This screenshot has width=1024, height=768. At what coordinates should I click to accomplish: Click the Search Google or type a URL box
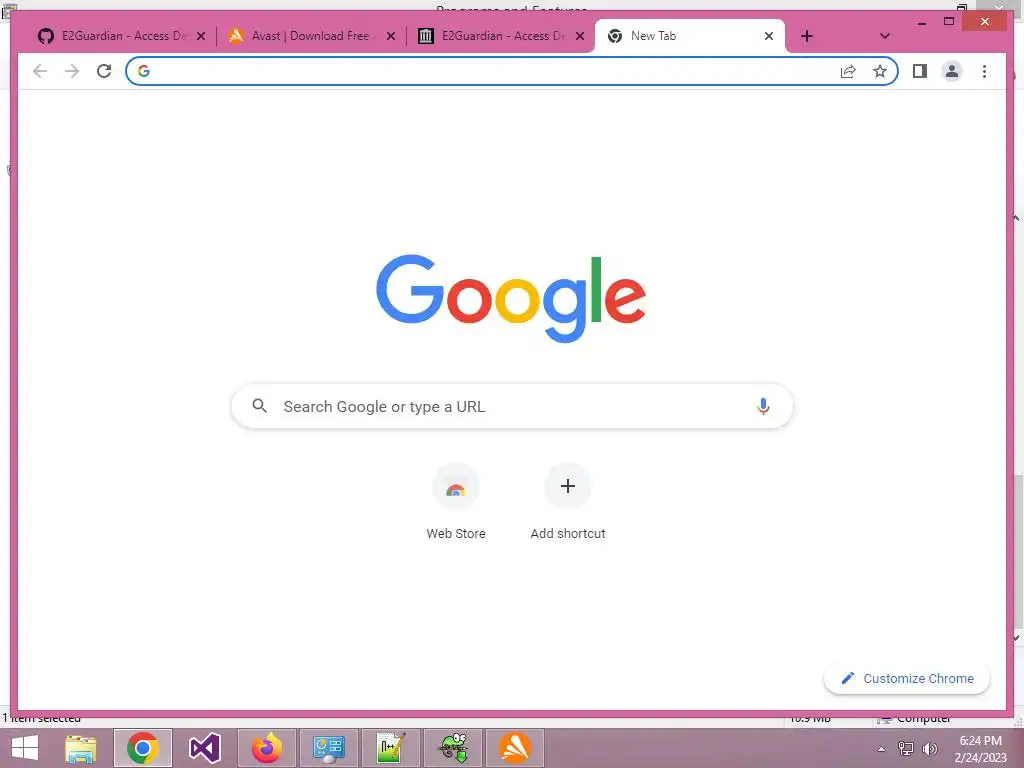tap(512, 406)
